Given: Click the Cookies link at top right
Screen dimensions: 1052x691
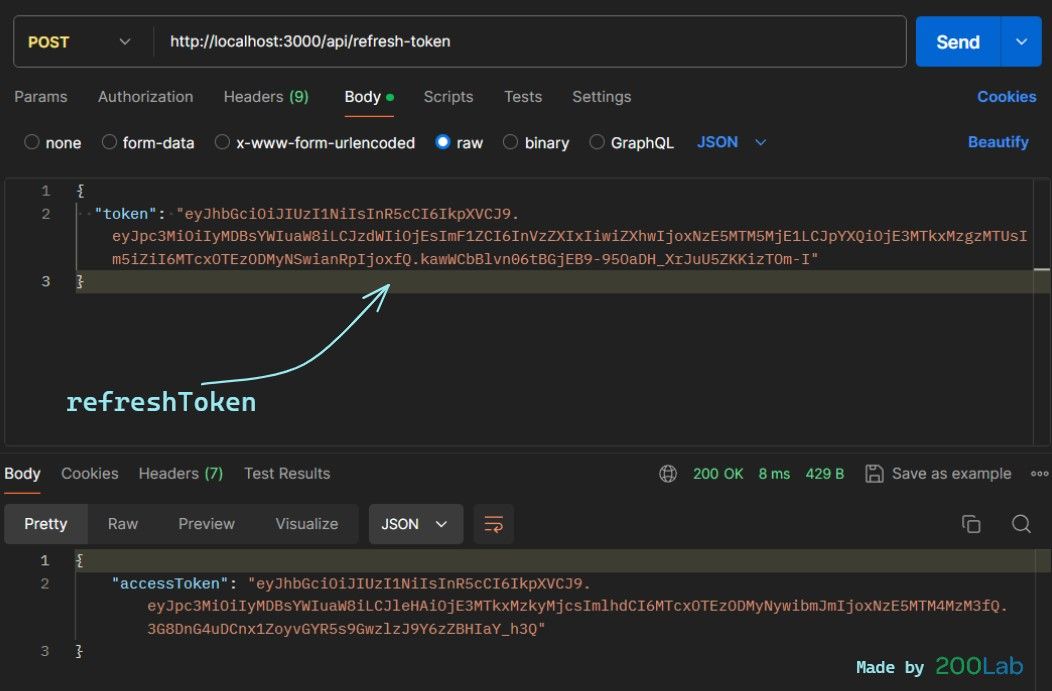Looking at the screenshot, I should click(1006, 97).
